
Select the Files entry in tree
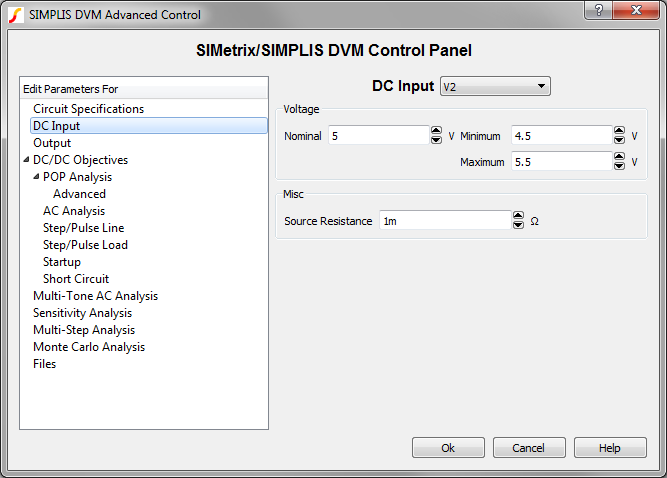coord(45,364)
